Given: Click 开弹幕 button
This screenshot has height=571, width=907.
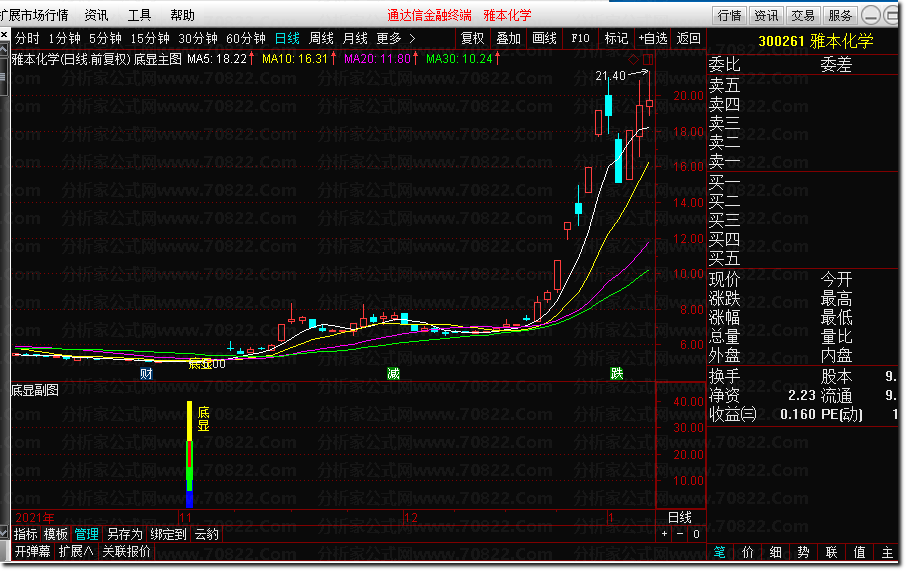Looking at the screenshot, I should tap(32, 551).
